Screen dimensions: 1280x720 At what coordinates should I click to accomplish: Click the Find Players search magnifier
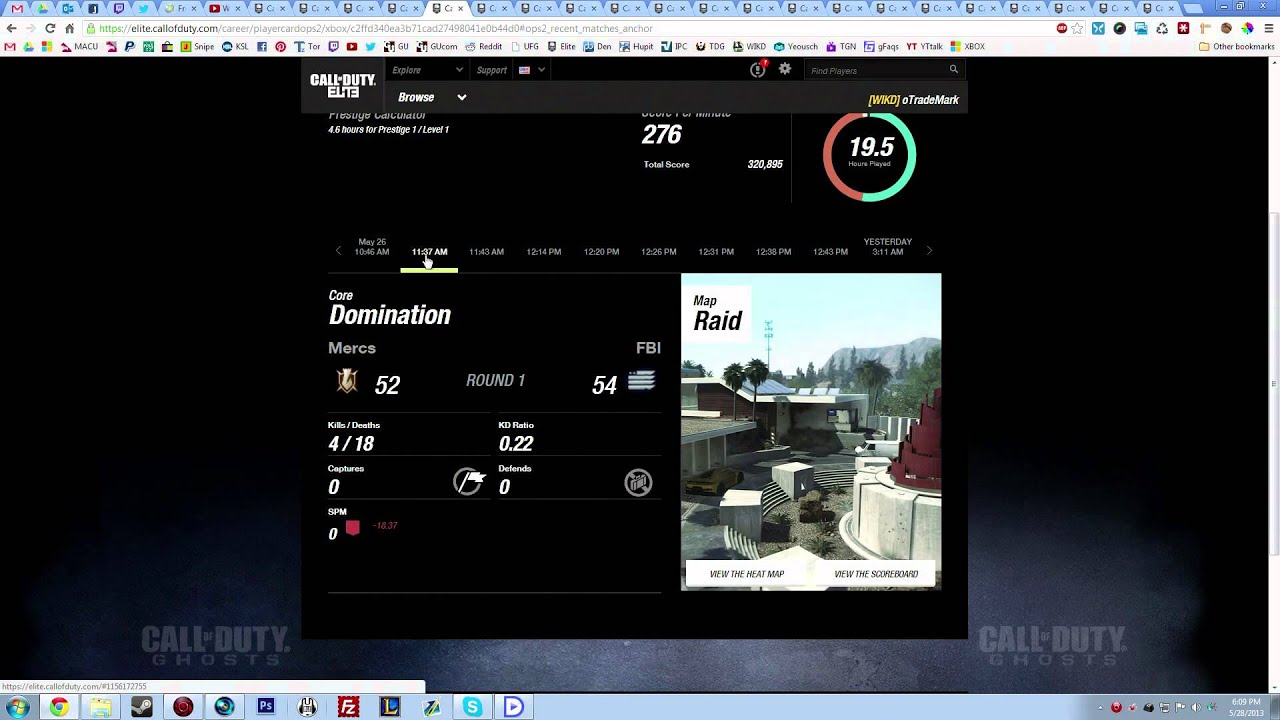tap(953, 70)
